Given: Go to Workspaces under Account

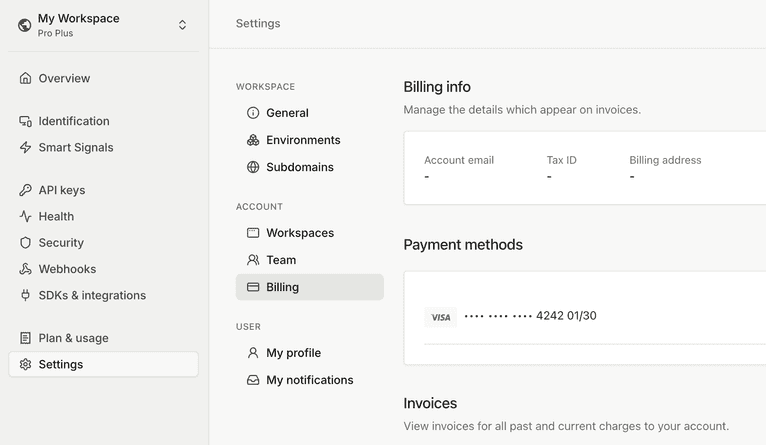Looking at the screenshot, I should [300, 233].
